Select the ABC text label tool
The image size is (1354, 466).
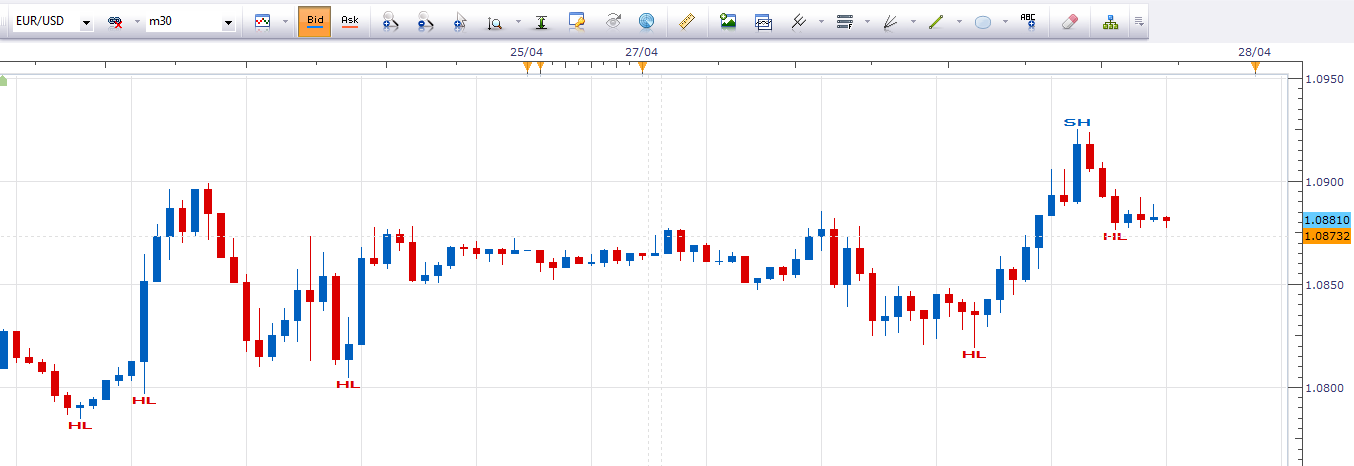(x=1028, y=20)
